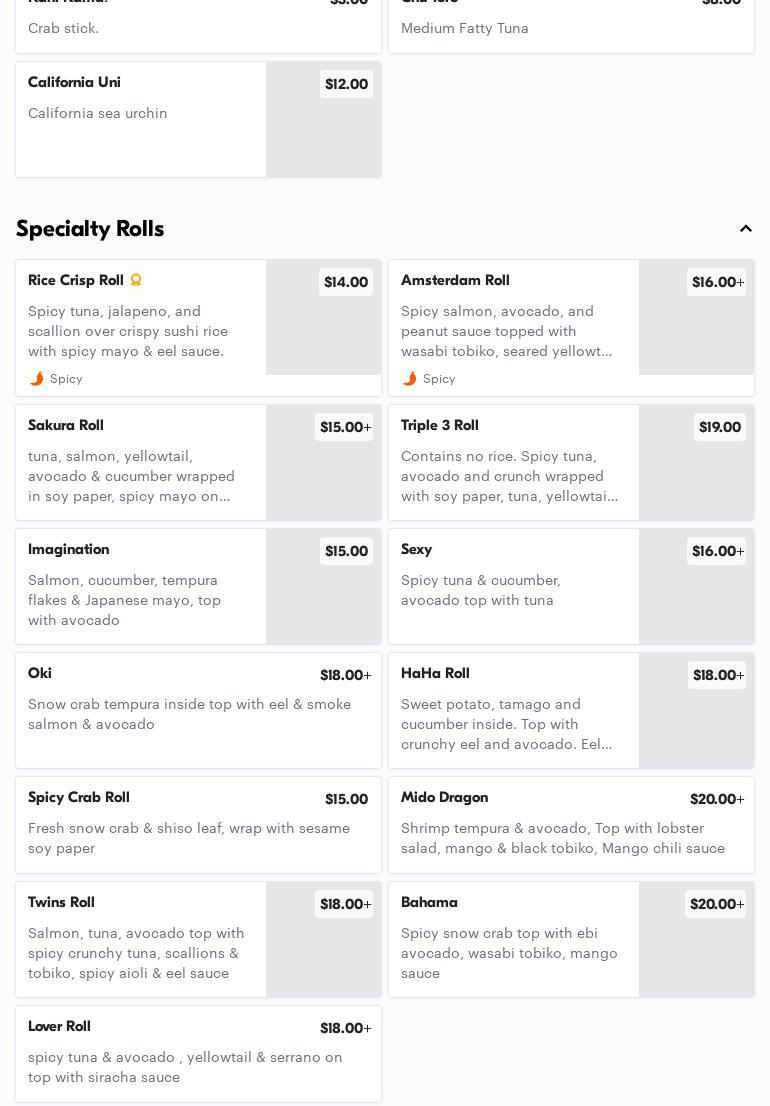
Task: Click the spicy pepper icon under Rice Crisp Roll
Action: tap(37, 379)
